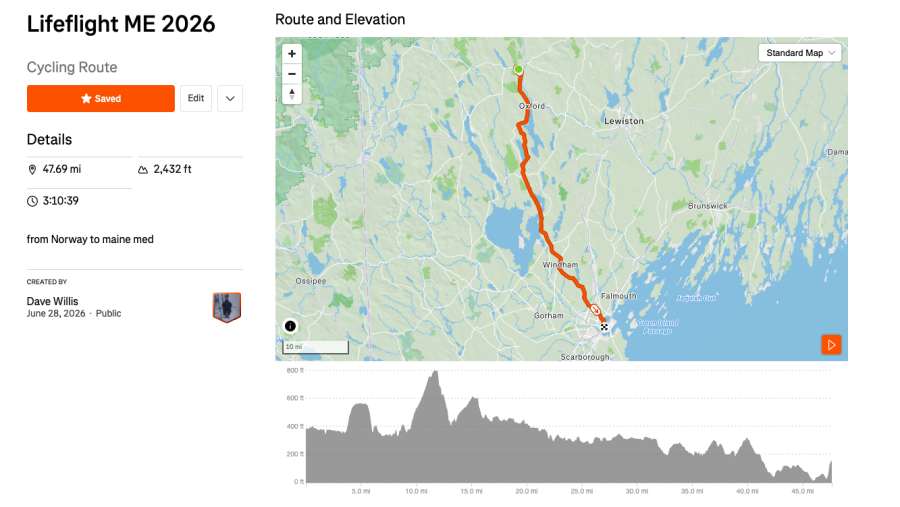Screen dimensions: 900x507
Task: Zoom in the map with plus button
Action: pos(292,53)
